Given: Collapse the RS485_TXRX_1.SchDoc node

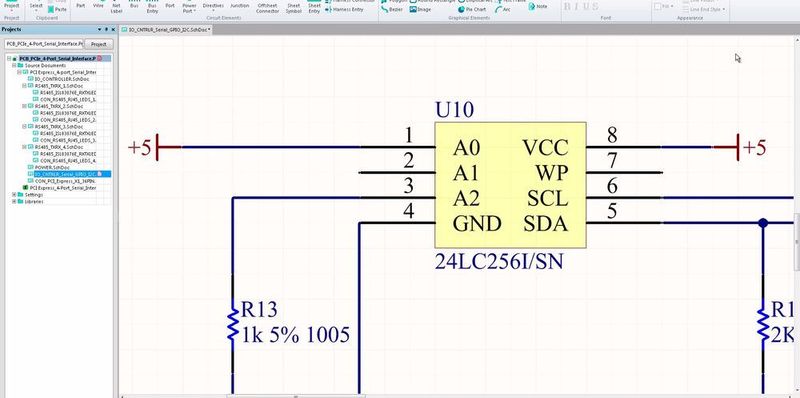Looking at the screenshot, I should click(24, 86).
